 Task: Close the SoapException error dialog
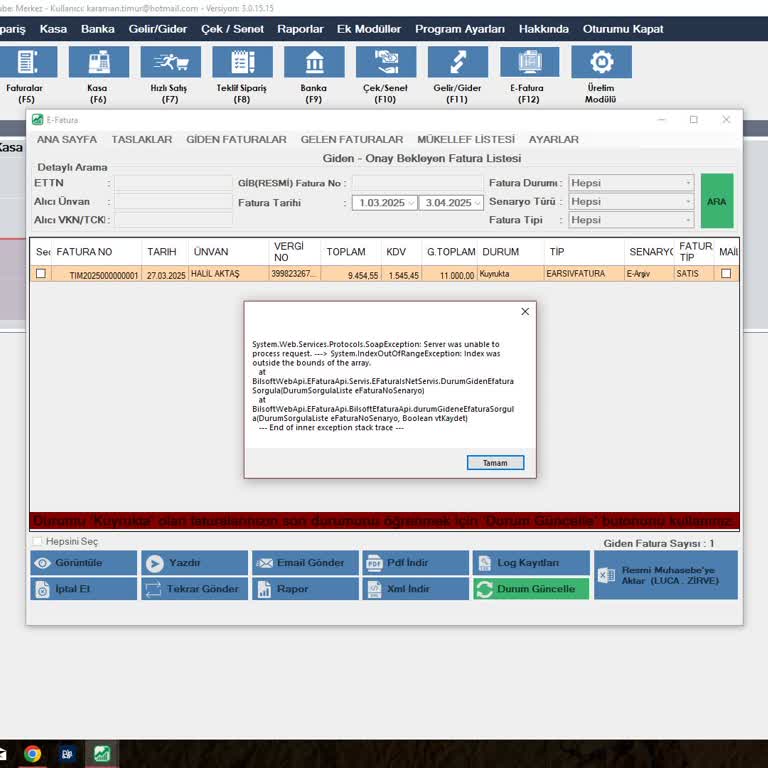pyautogui.click(x=525, y=312)
